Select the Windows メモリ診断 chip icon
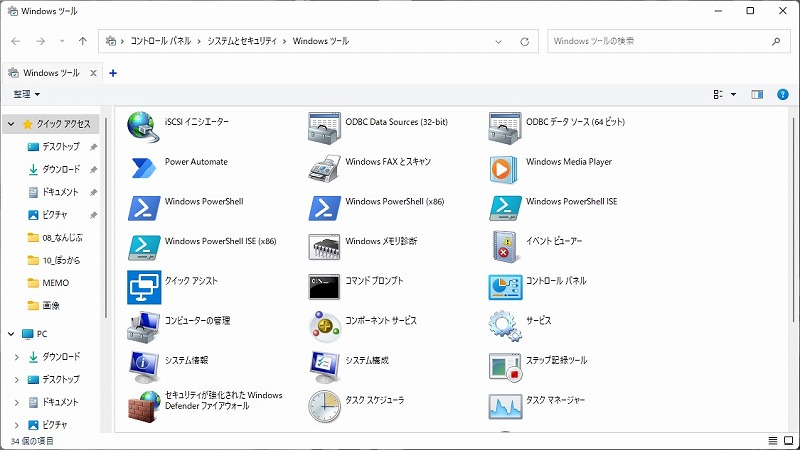Viewport: 800px width, 450px height. [x=324, y=247]
